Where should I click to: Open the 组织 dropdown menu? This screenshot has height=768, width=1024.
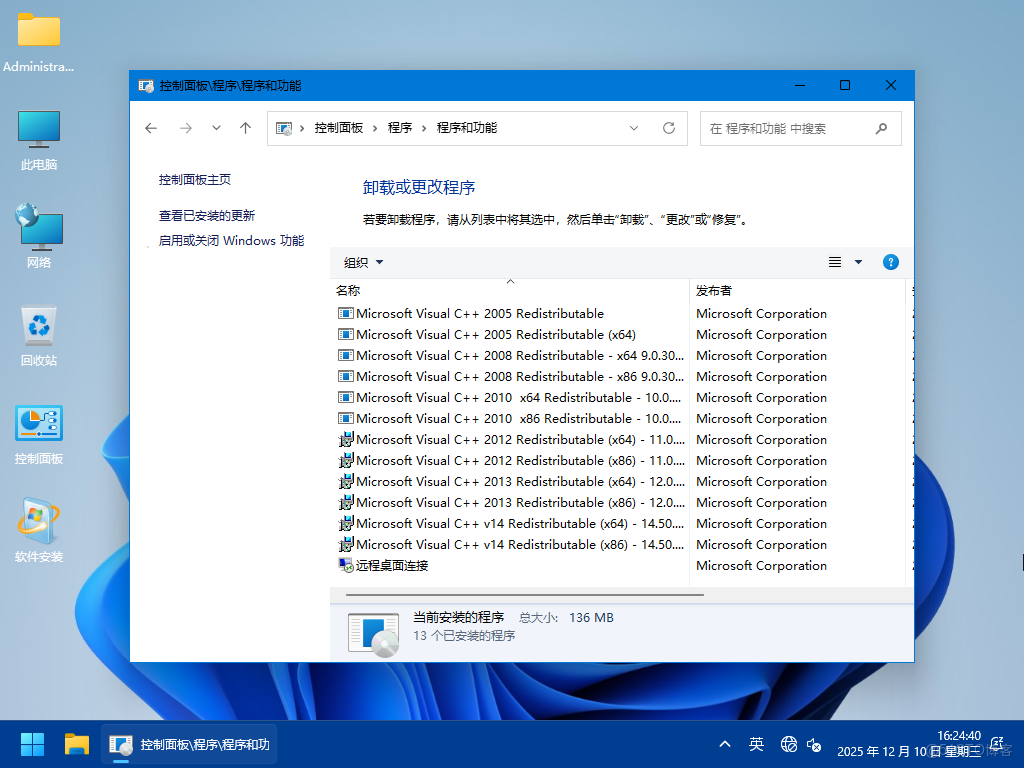(x=361, y=262)
